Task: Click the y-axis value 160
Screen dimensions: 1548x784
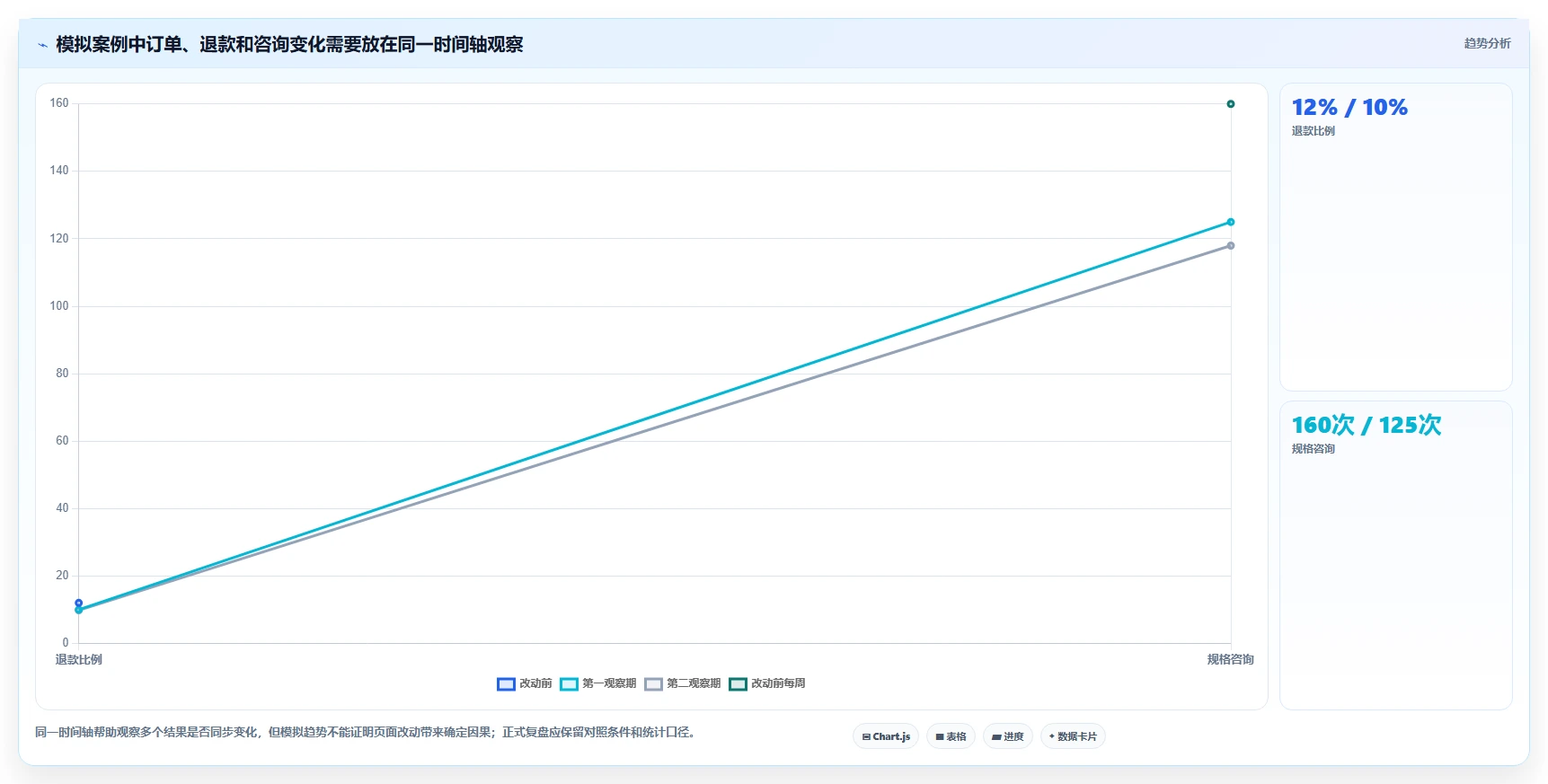Action: point(59,103)
